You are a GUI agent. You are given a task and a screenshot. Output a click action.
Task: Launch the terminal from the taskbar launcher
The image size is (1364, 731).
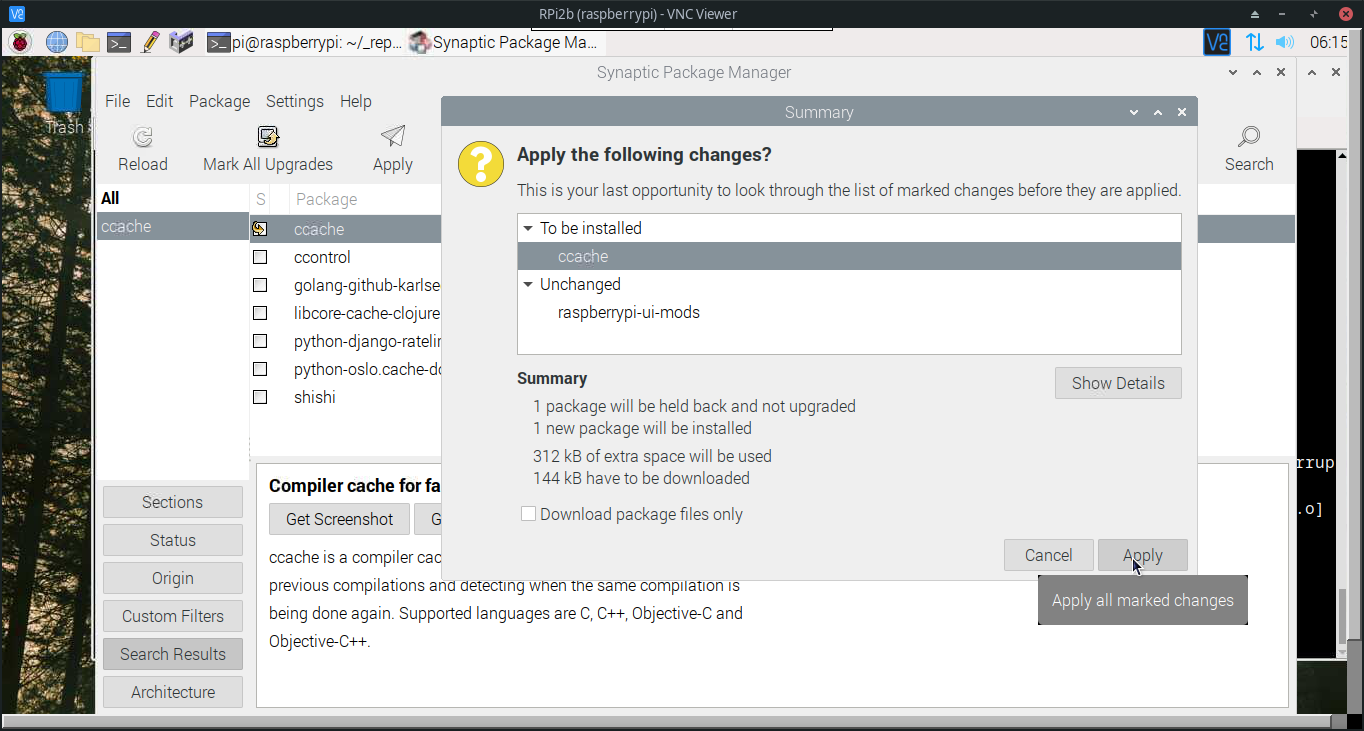[119, 42]
